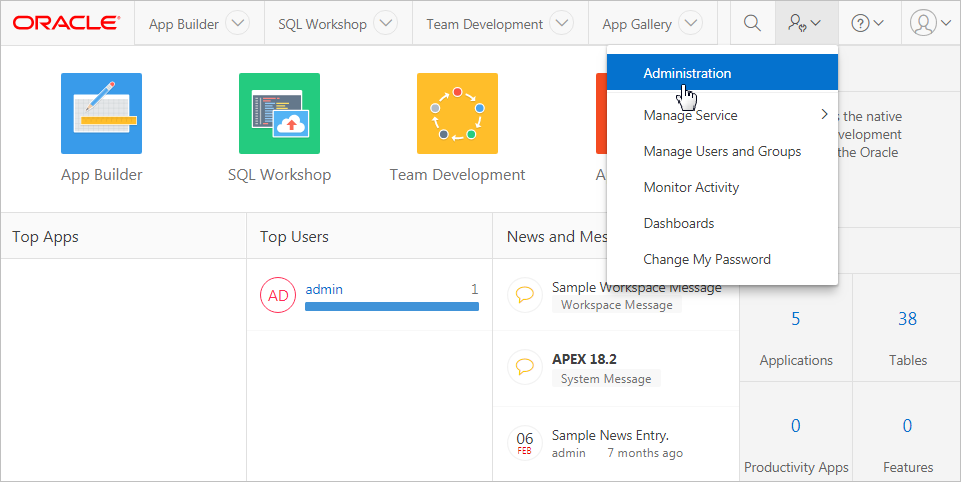The image size is (961, 482).
Task: Expand the Team Development dropdown arrow
Action: coord(561,23)
